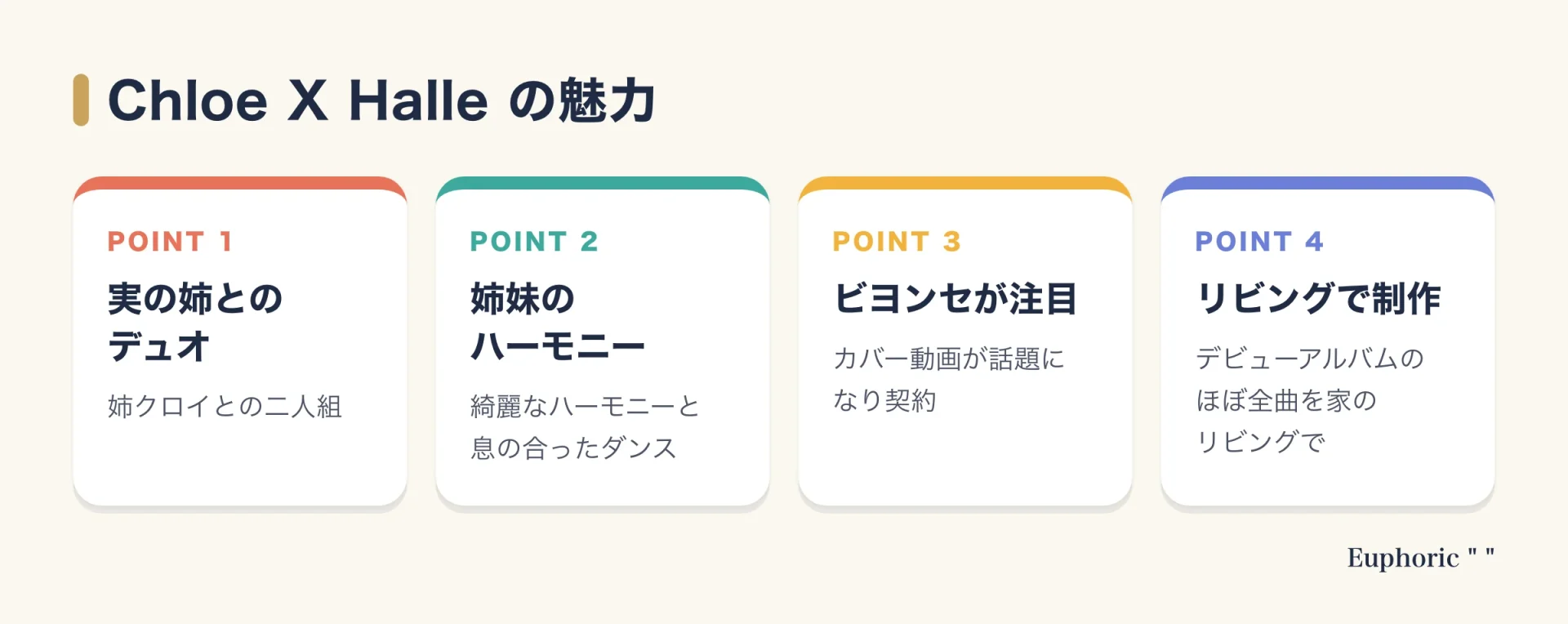Select the POINT 4 label
The height and width of the screenshot is (624, 1568).
tap(1259, 242)
